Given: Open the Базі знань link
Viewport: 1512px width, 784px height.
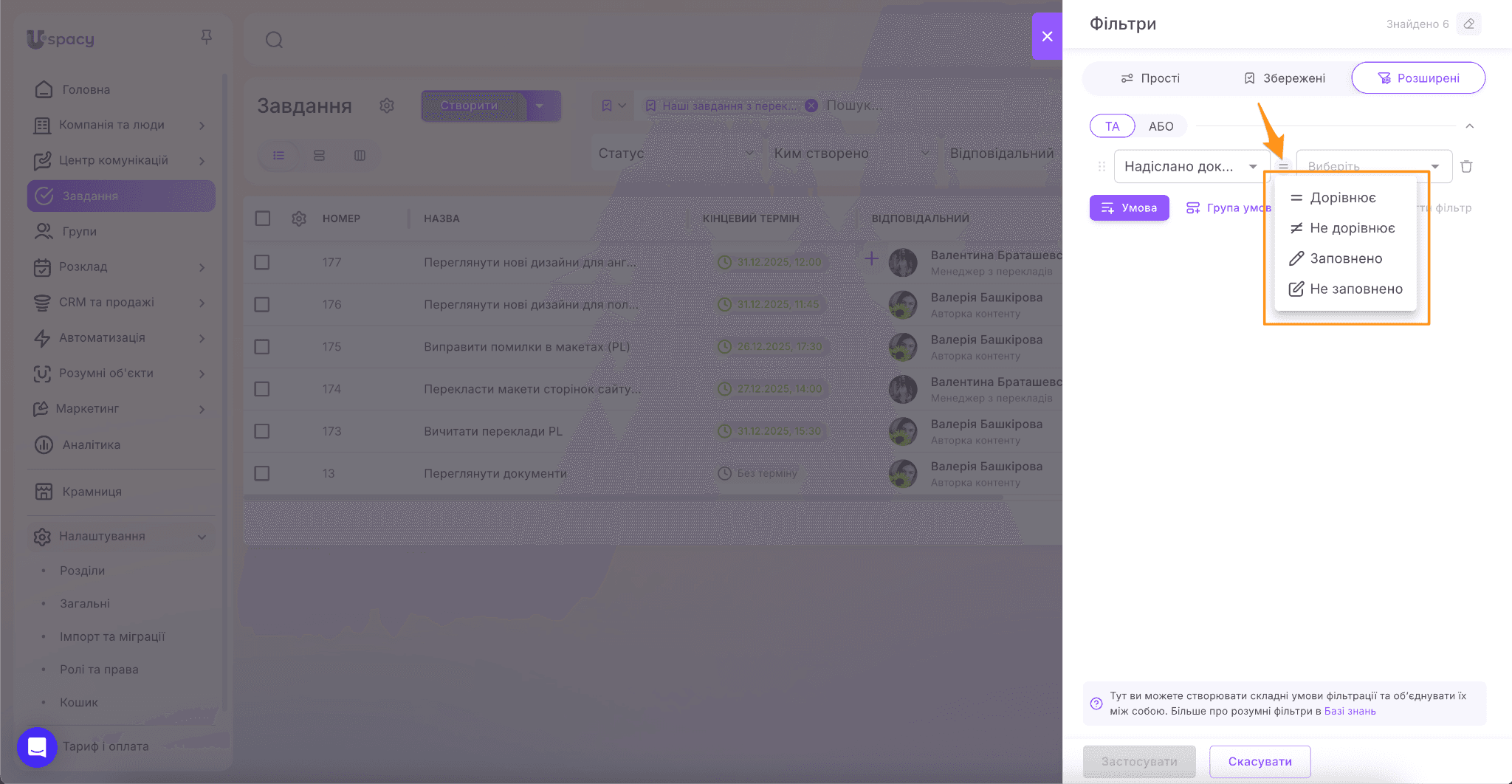Looking at the screenshot, I should coord(1350,712).
